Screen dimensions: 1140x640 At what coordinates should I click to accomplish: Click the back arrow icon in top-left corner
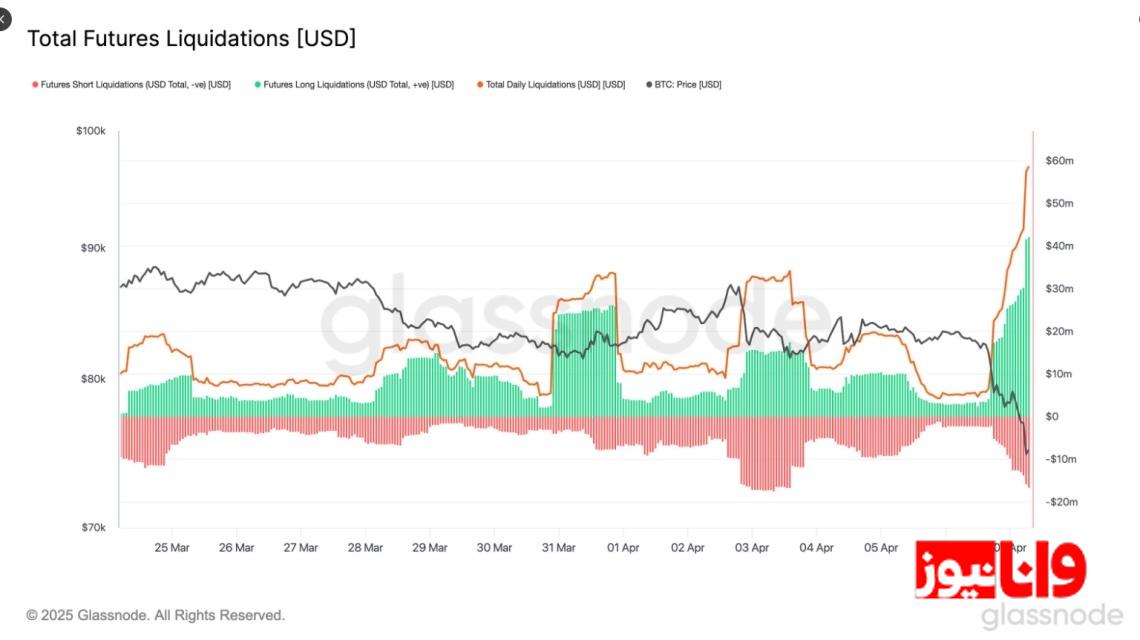click(4, 18)
